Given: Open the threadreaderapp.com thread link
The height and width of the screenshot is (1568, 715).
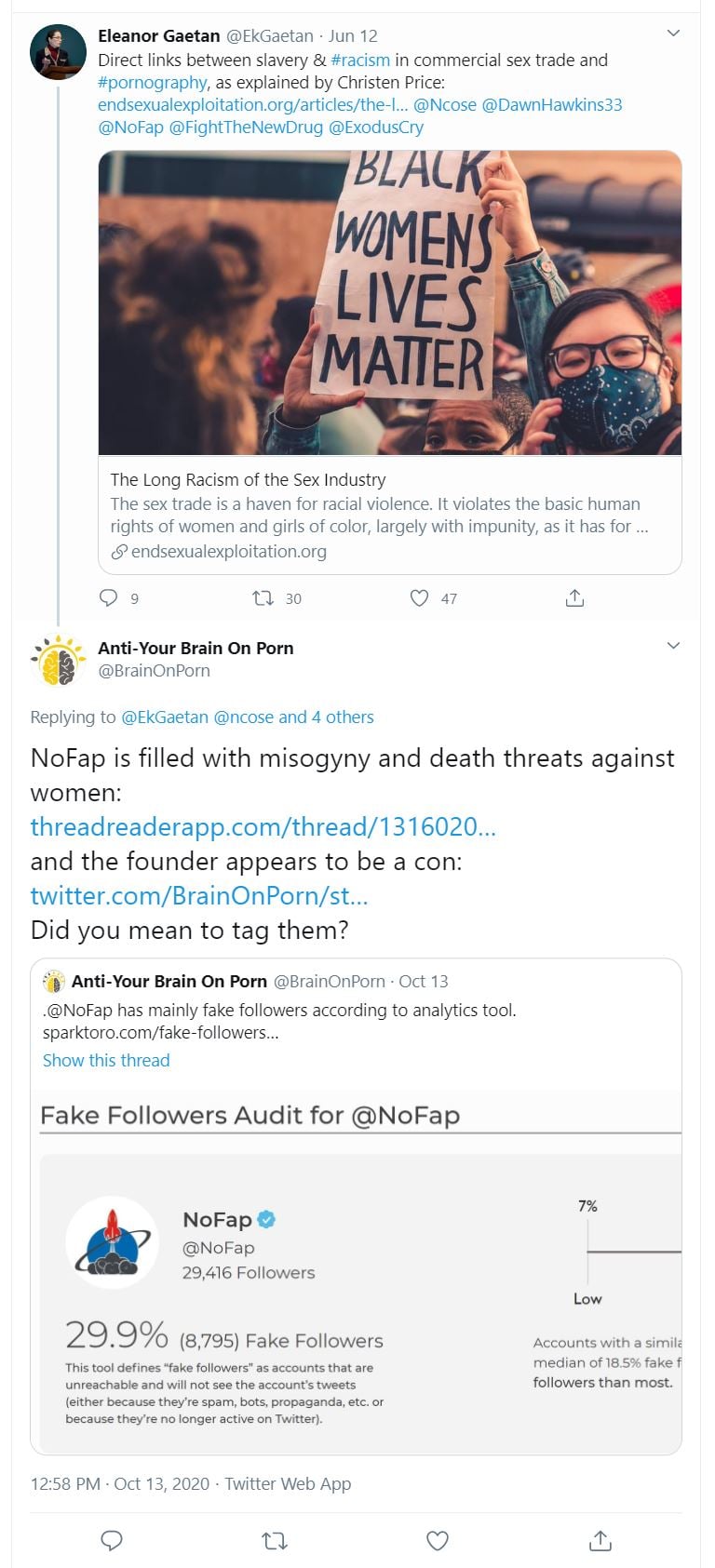Looking at the screenshot, I should 263,827.
